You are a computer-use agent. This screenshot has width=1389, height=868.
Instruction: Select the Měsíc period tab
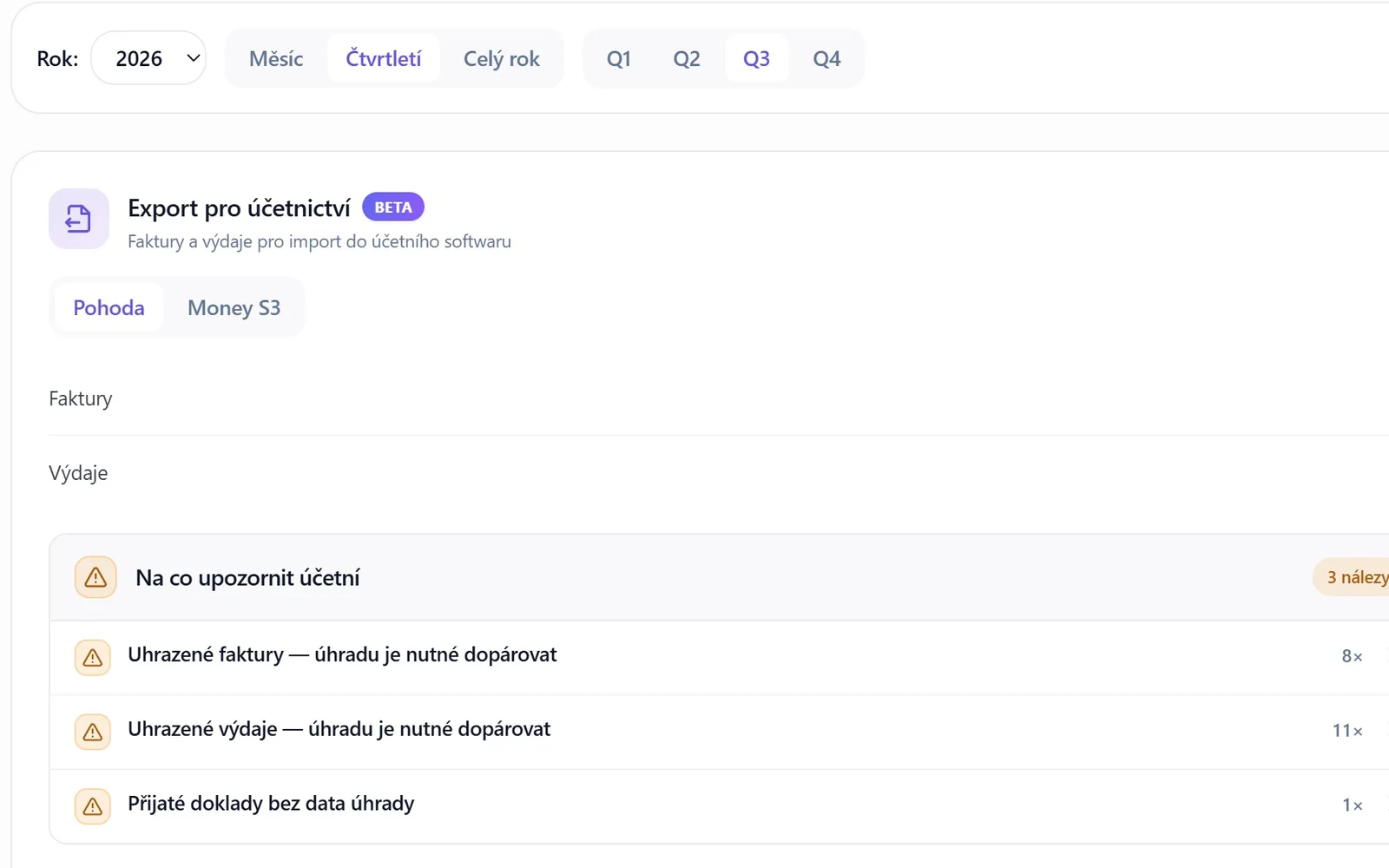point(276,58)
